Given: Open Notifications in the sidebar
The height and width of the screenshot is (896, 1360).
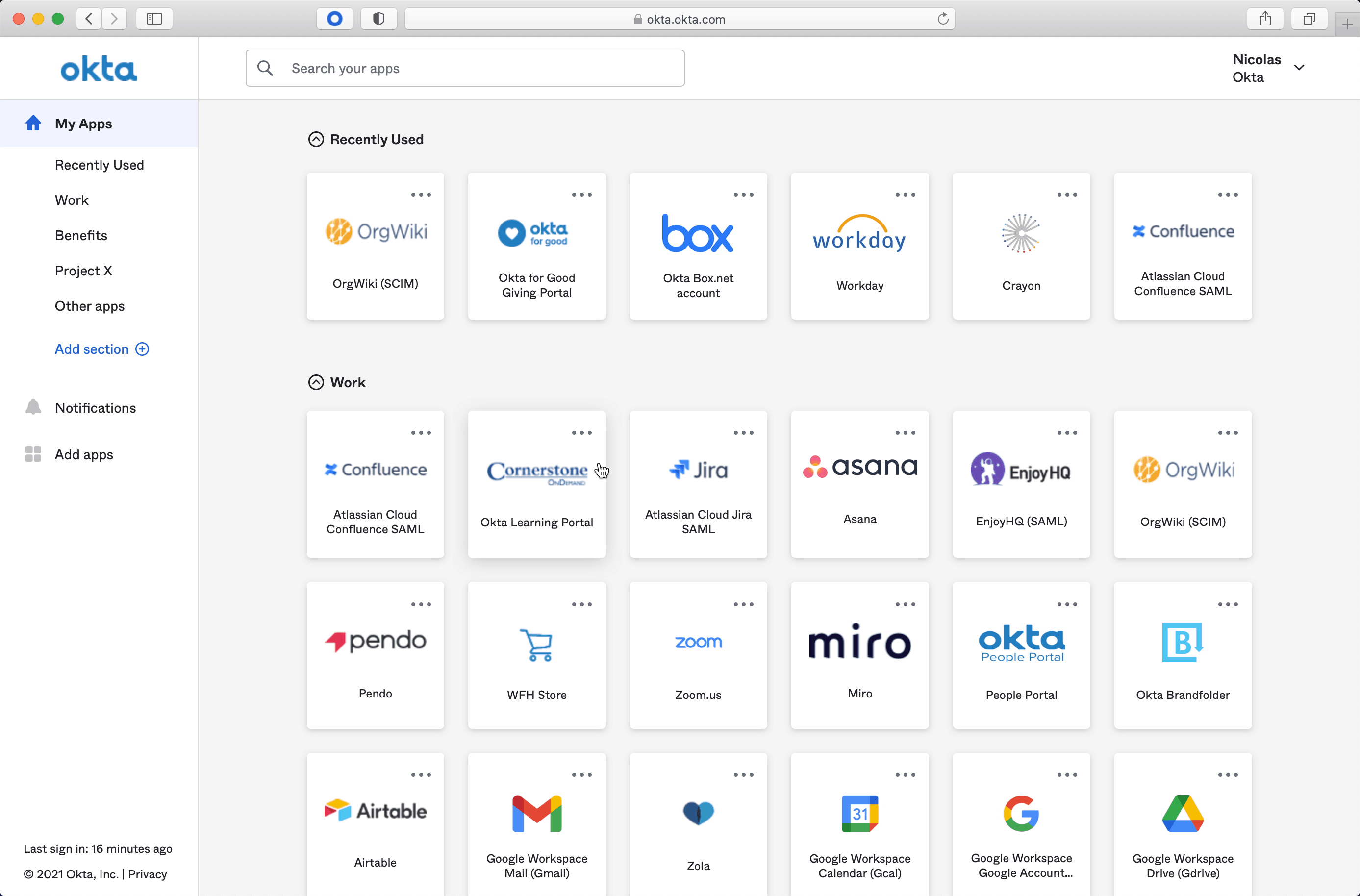Looking at the screenshot, I should (95, 407).
